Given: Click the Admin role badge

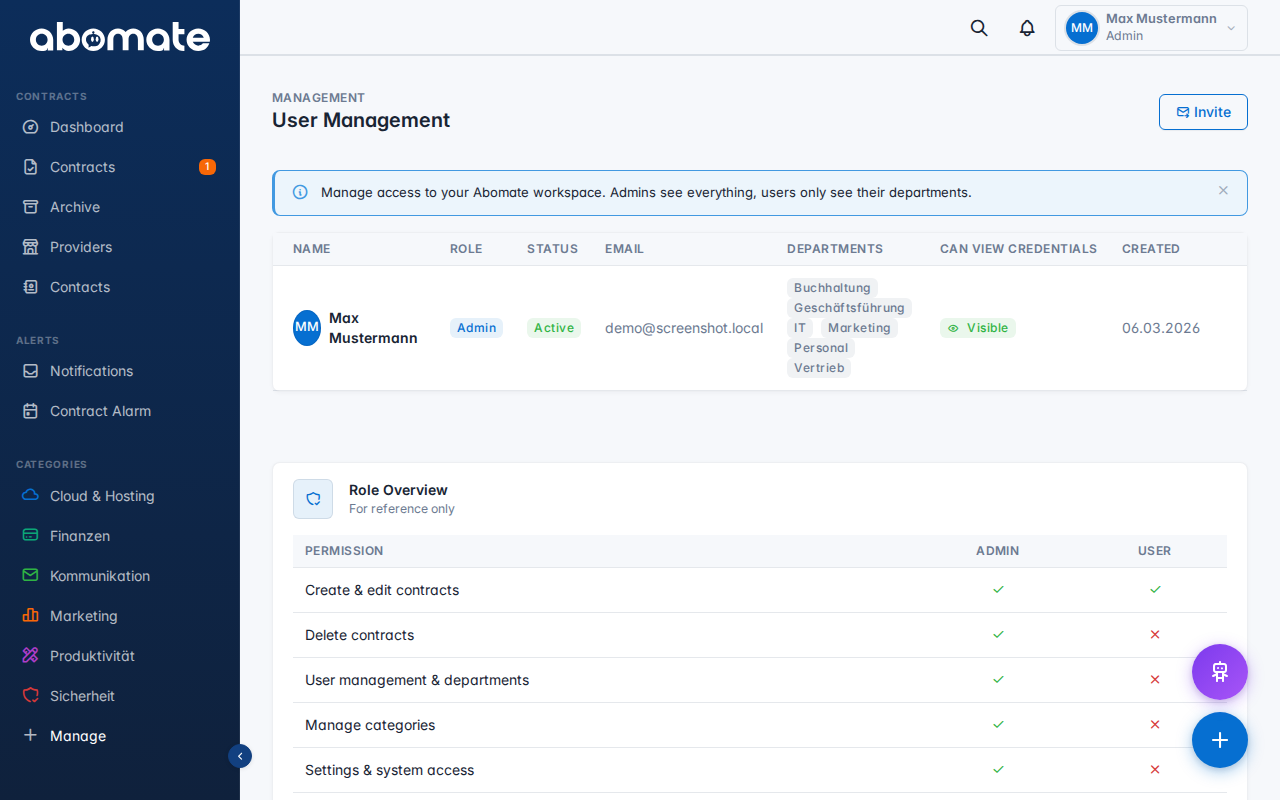Looking at the screenshot, I should [476, 328].
